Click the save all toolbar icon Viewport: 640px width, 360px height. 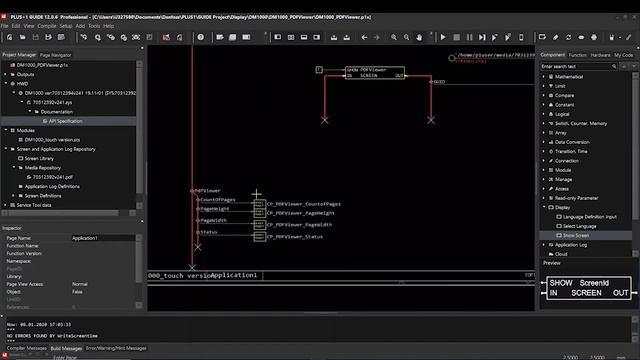click(x=48, y=37)
